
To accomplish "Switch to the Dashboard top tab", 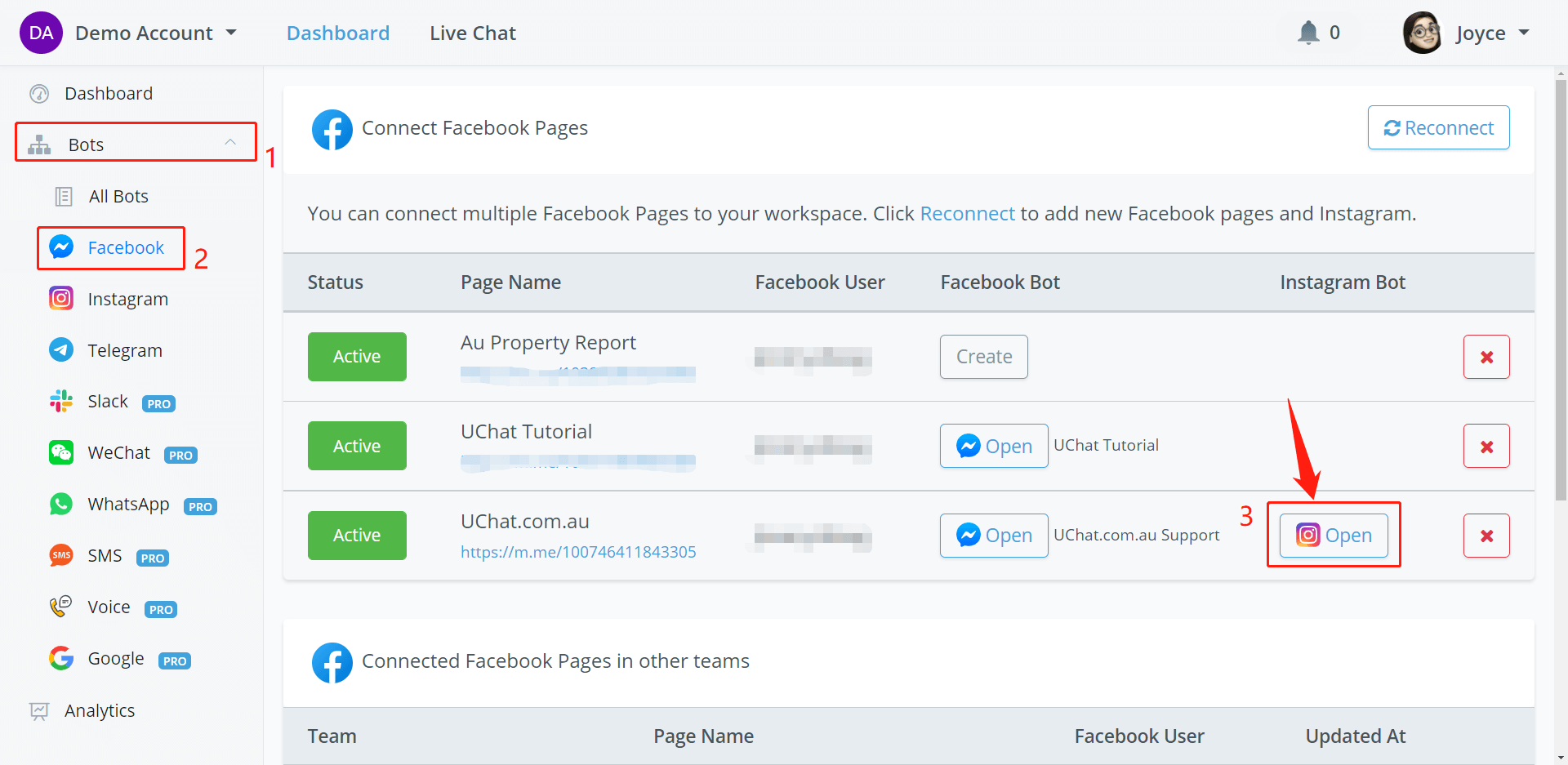I will coord(338,33).
